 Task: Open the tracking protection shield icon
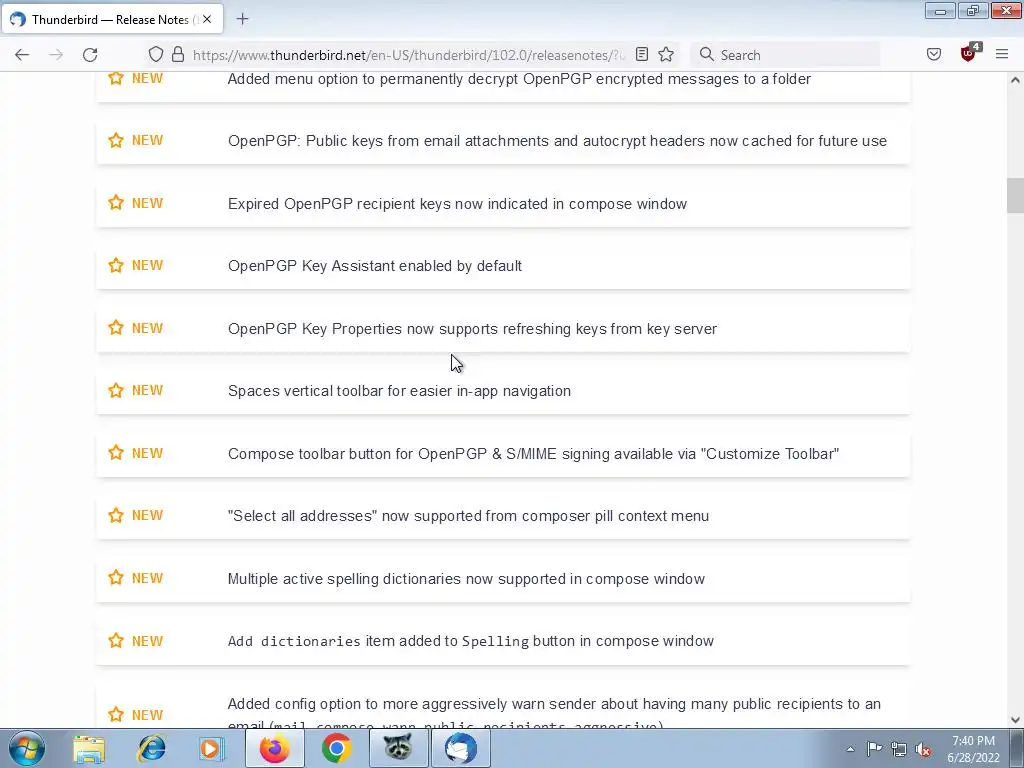tap(155, 55)
